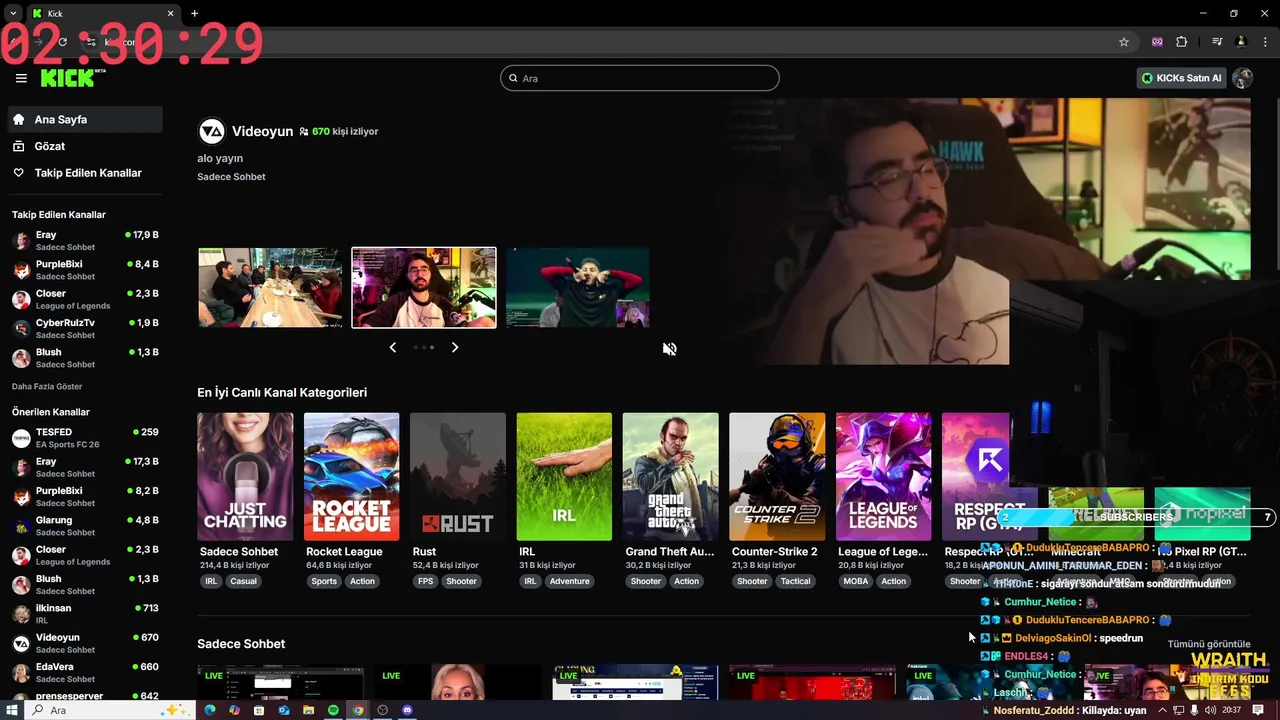The height and width of the screenshot is (720, 1280).
Task: Open TESFED recommended channel
Action: coord(84,438)
